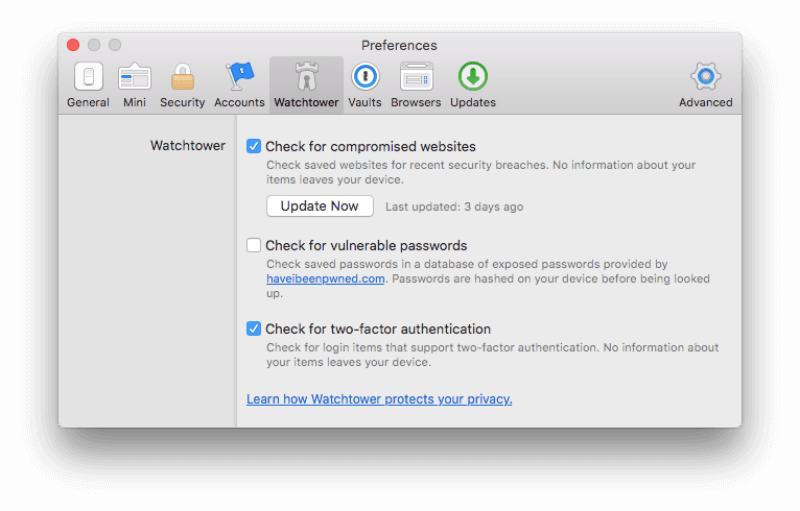The image size is (800, 511).
Task: Uncheck Check for two-factor authentication
Action: [x=254, y=329]
